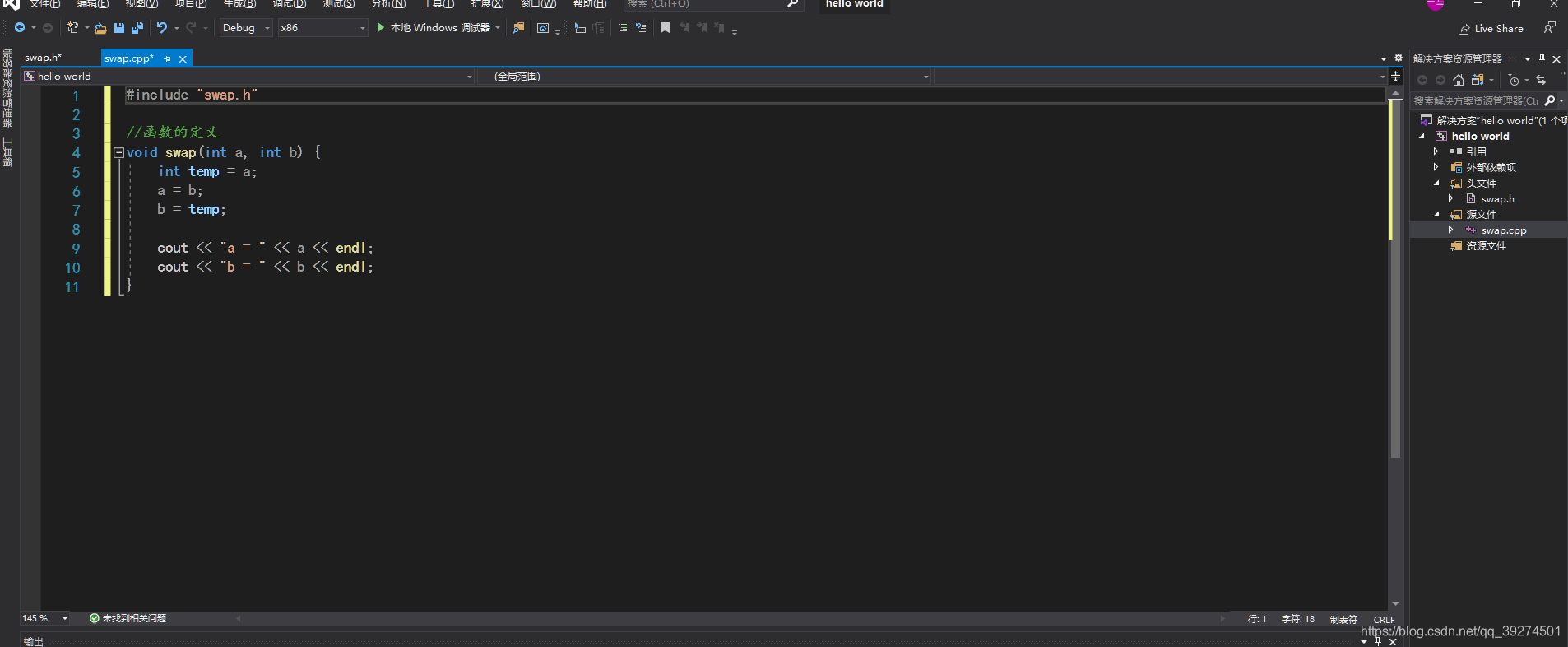
Task: Click the editor horizontal scrollbar track
Action: (731, 618)
